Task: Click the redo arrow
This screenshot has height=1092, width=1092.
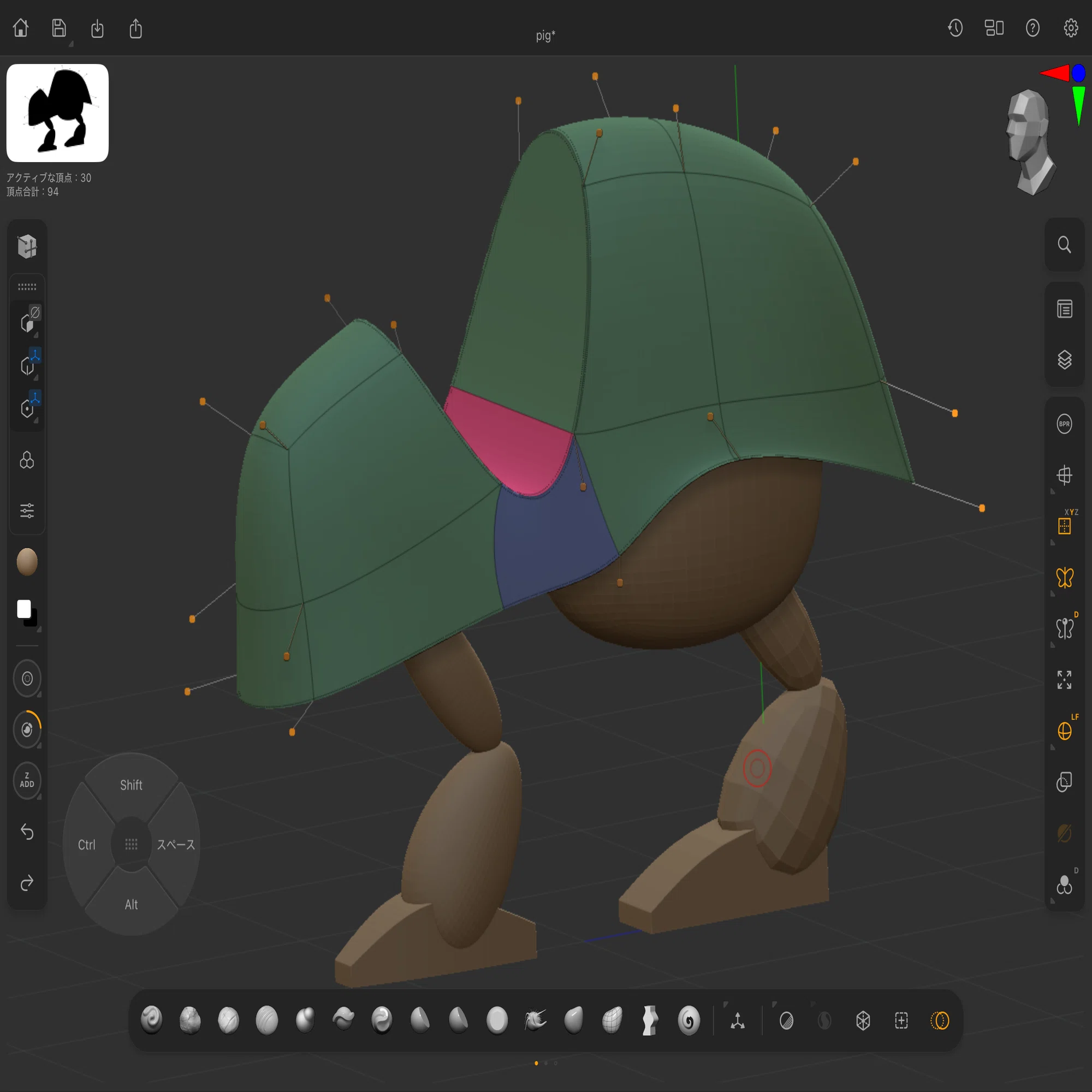Action: 27,883
